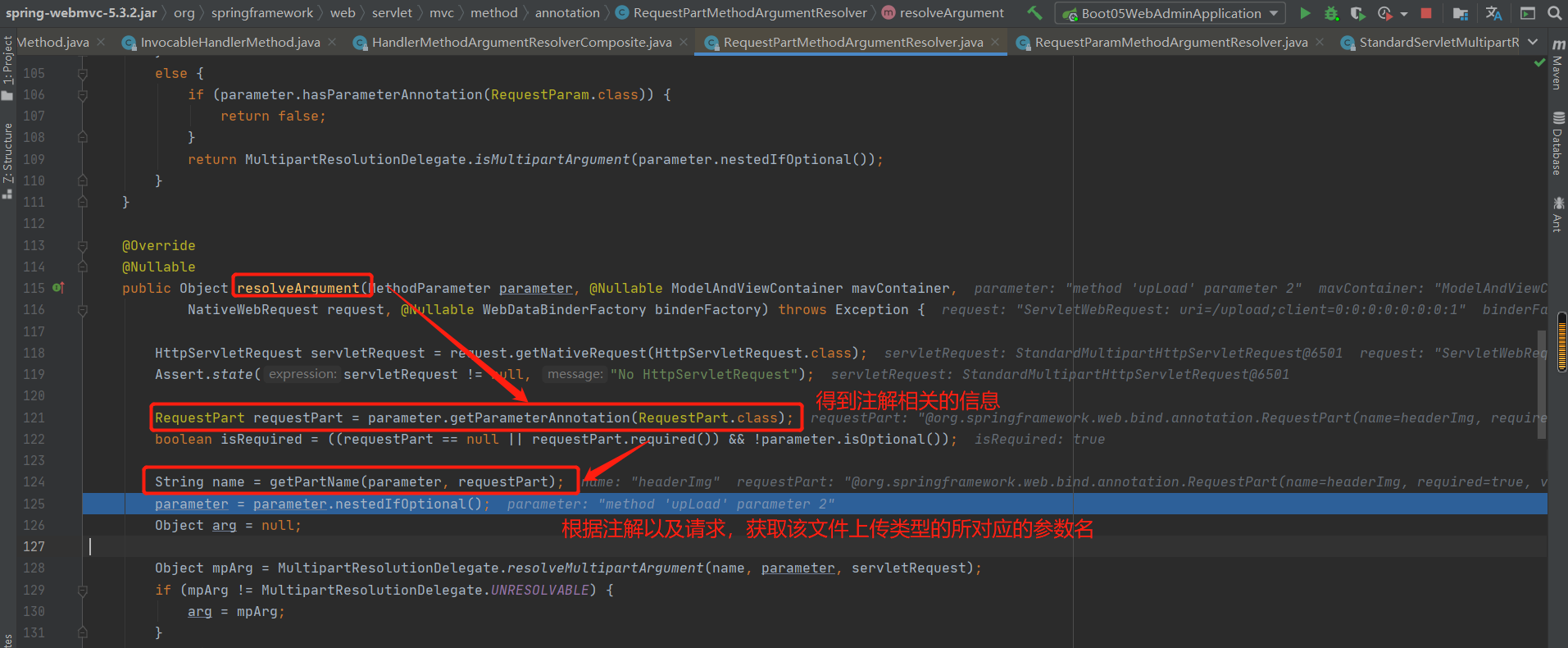Switch to the StandardServletMultipartR tab

[1429, 42]
